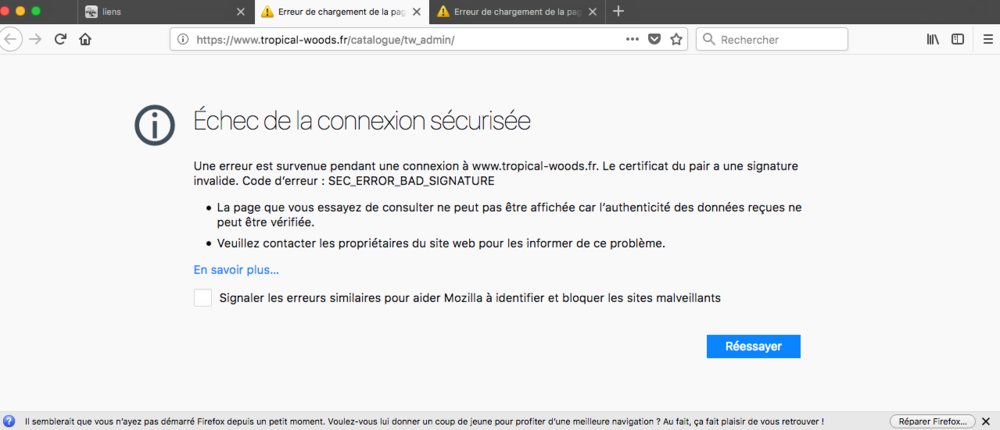Open site information icon in URL bar
The height and width of the screenshot is (430, 1000).
[x=183, y=40]
